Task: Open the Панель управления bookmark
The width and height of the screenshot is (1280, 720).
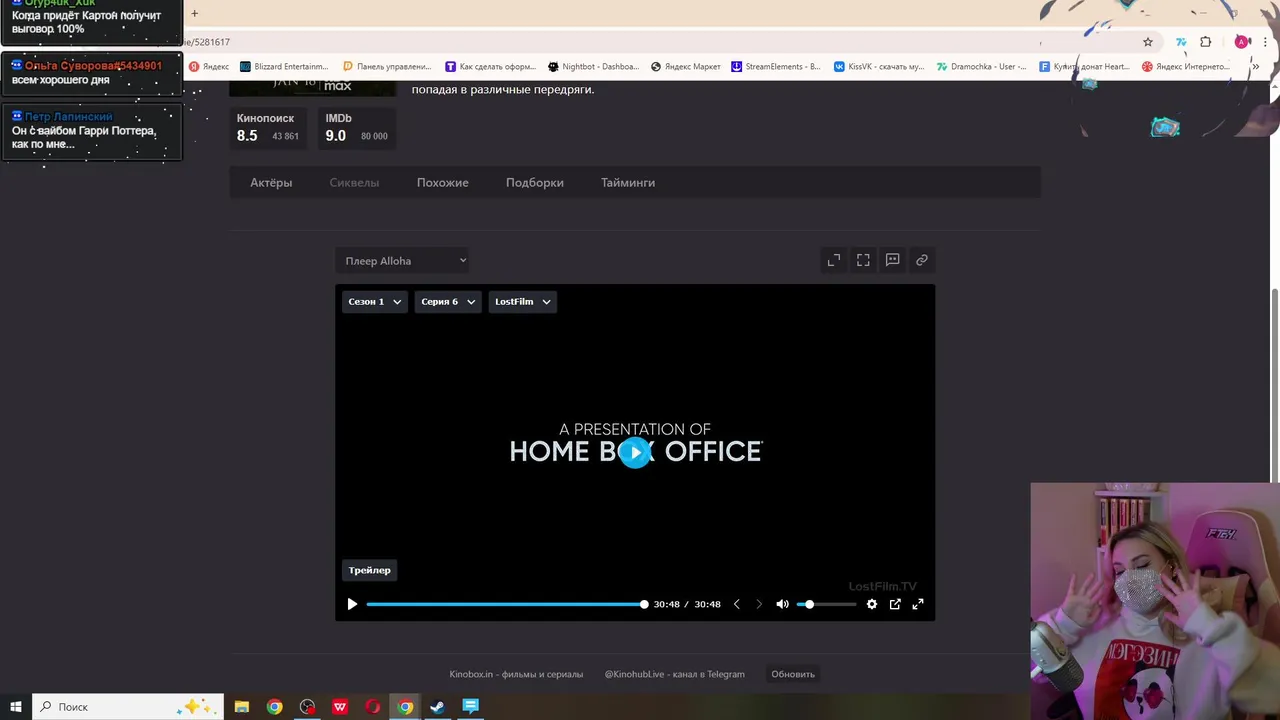Action: (387, 67)
